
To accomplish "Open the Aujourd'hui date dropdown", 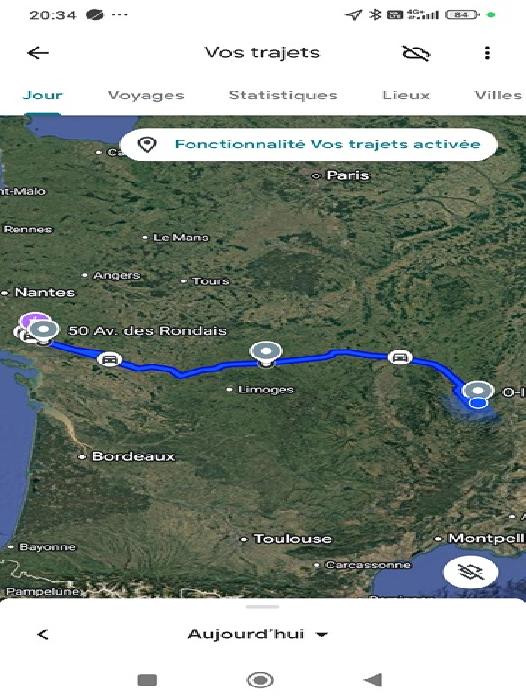I will [x=258, y=634].
